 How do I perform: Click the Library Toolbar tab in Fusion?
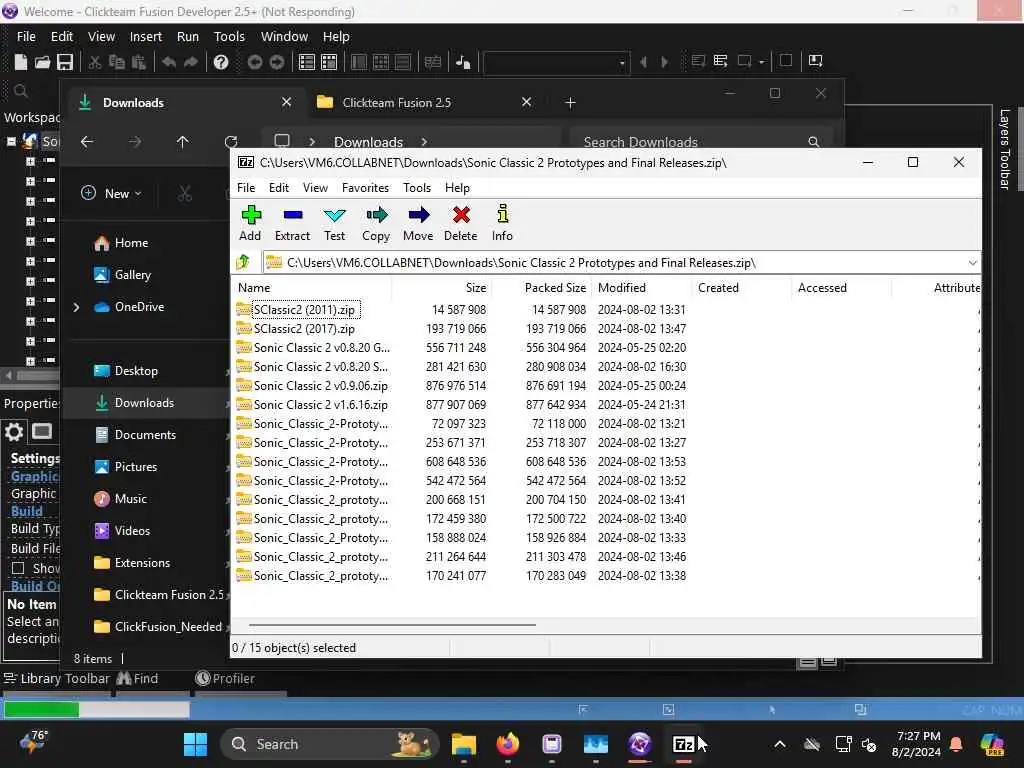[57, 679]
